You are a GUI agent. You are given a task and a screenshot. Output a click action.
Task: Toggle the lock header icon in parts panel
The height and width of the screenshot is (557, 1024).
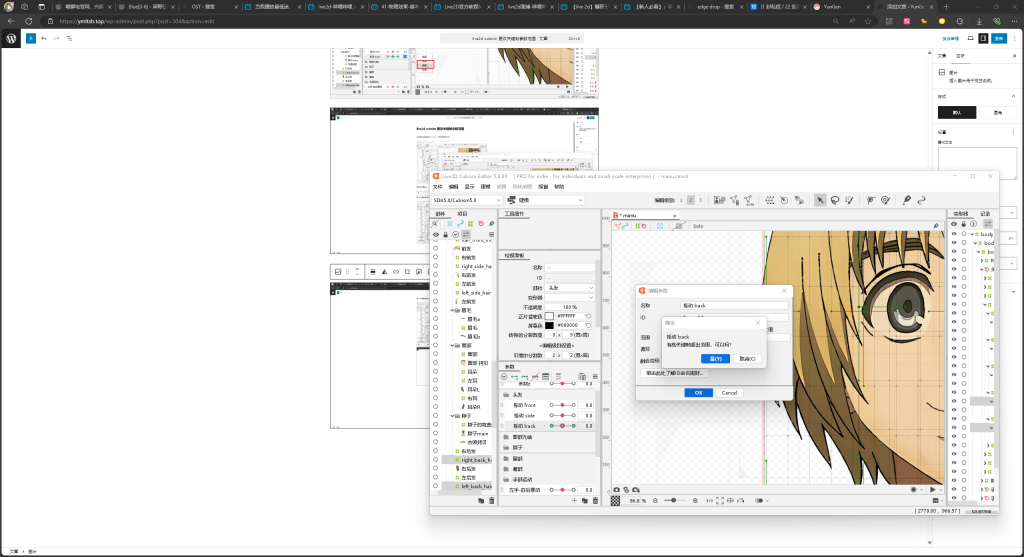tap(445, 234)
